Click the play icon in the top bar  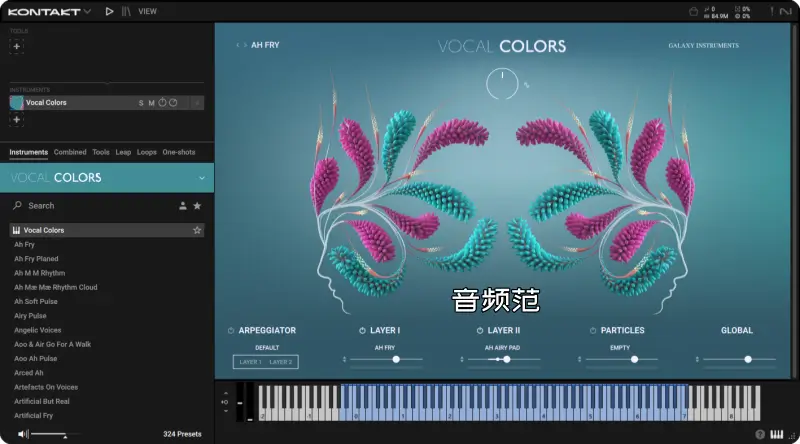pos(109,11)
